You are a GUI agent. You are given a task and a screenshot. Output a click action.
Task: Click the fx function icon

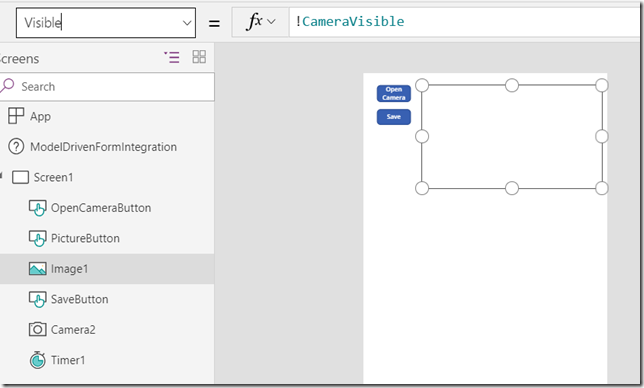point(254,21)
